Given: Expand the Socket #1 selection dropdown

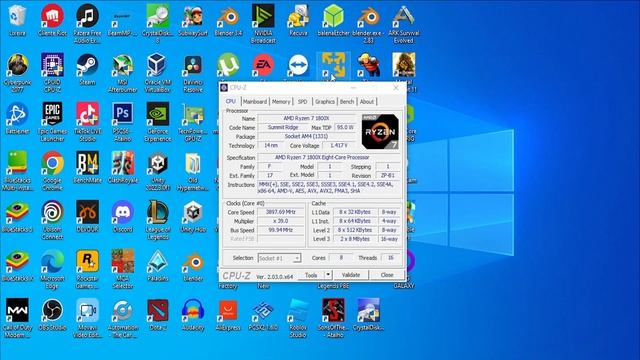Looking at the screenshot, I should pyautogui.click(x=297, y=258).
